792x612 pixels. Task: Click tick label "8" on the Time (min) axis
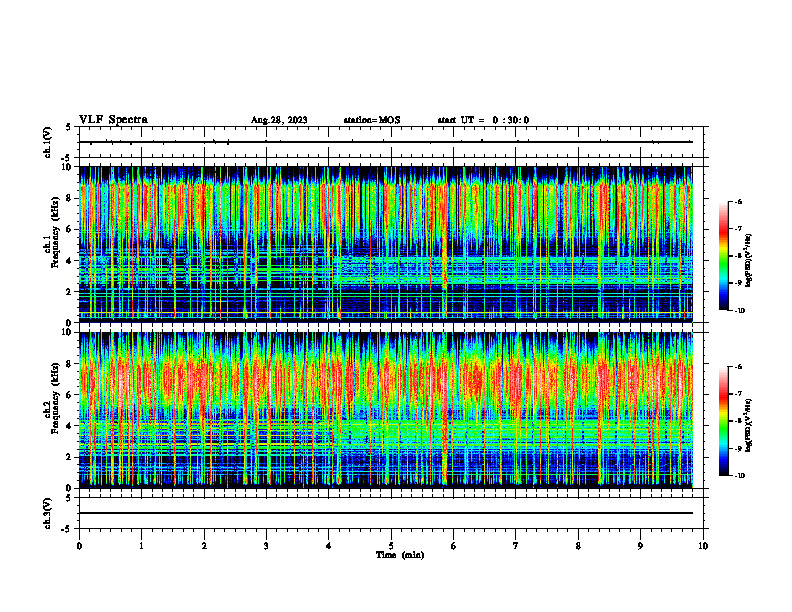pyautogui.click(x=578, y=546)
